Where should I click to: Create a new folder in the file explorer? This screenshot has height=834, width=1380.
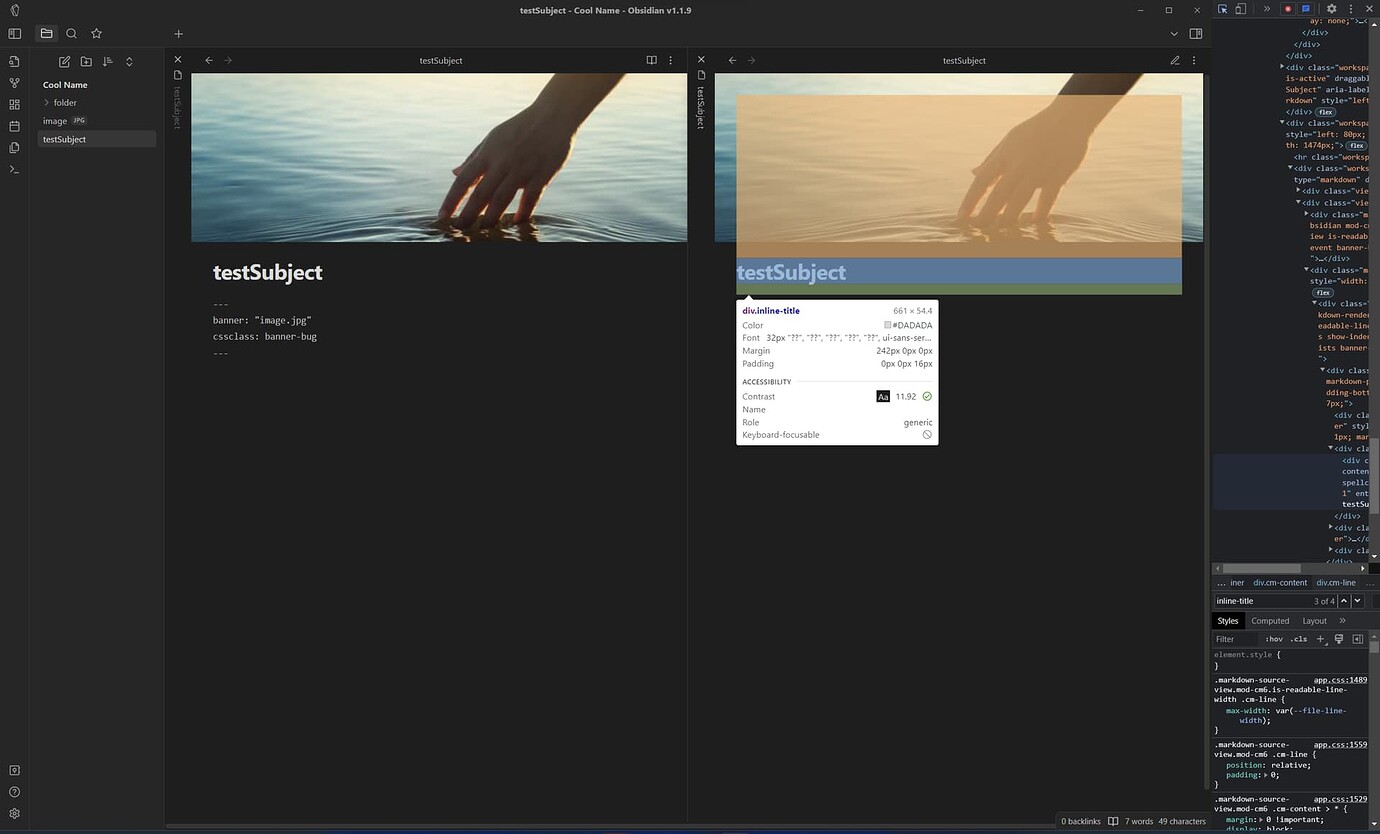(x=86, y=61)
